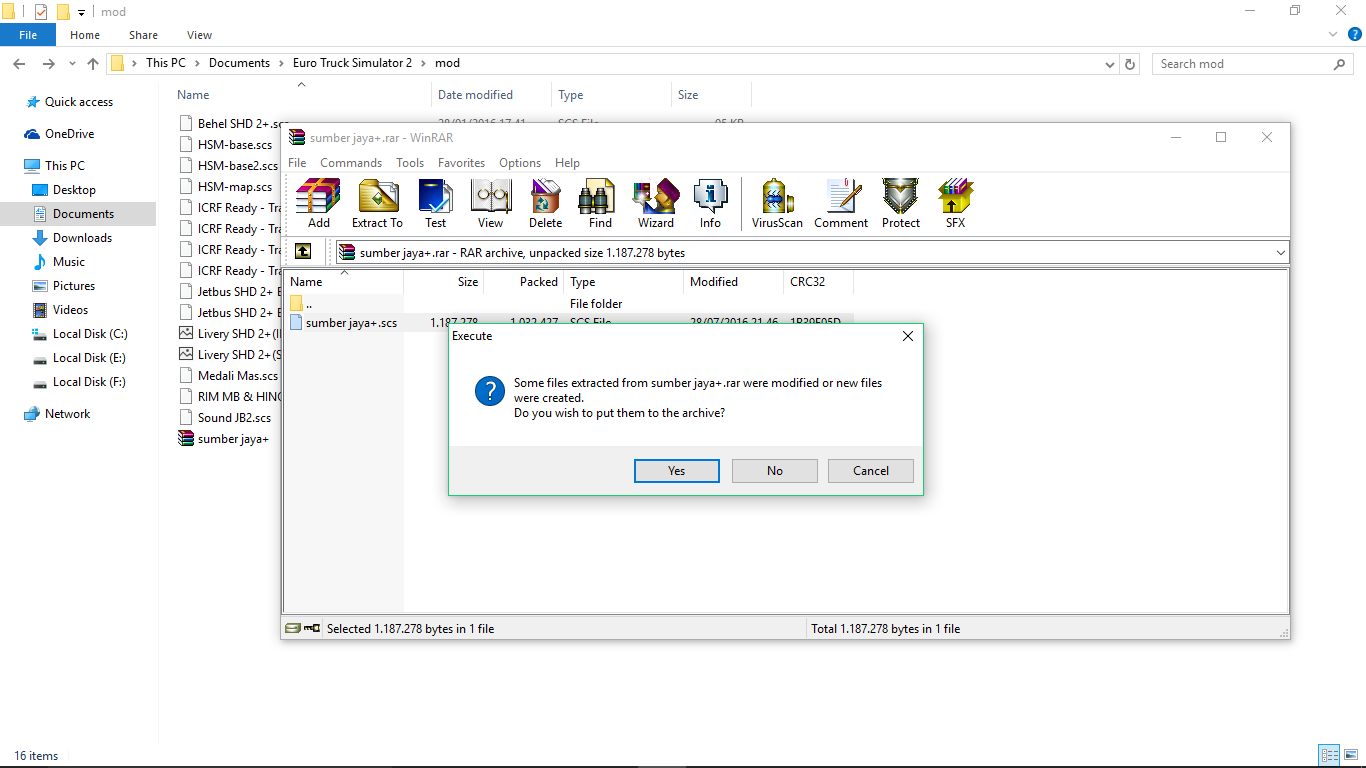The height and width of the screenshot is (768, 1366).
Task: Select the '..' parent folder in WinRAR
Action: [x=301, y=304]
